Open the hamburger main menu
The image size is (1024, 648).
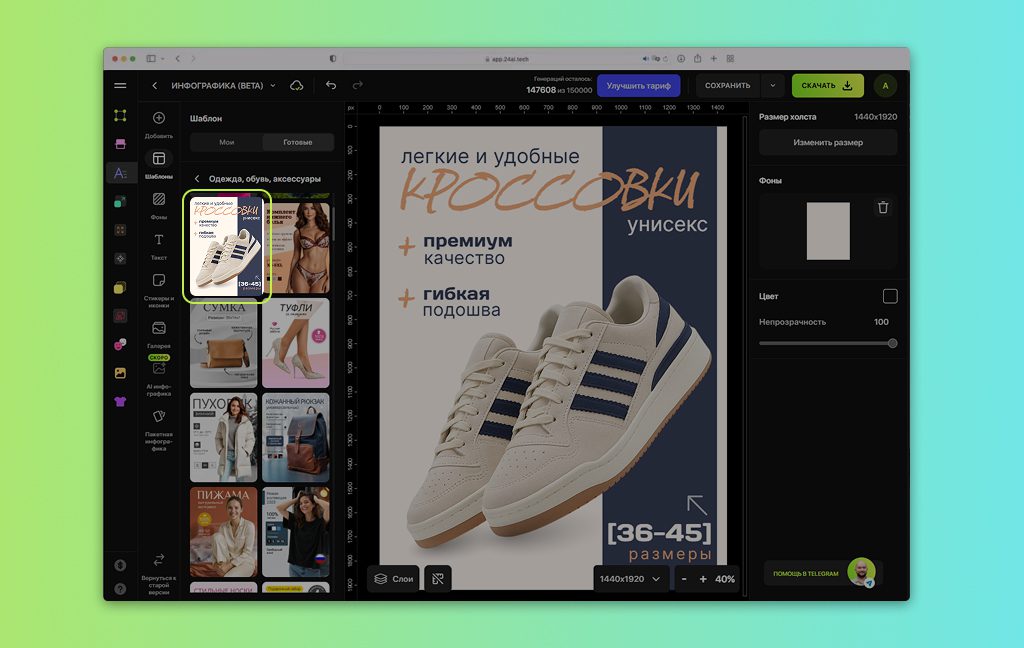pyautogui.click(x=120, y=86)
